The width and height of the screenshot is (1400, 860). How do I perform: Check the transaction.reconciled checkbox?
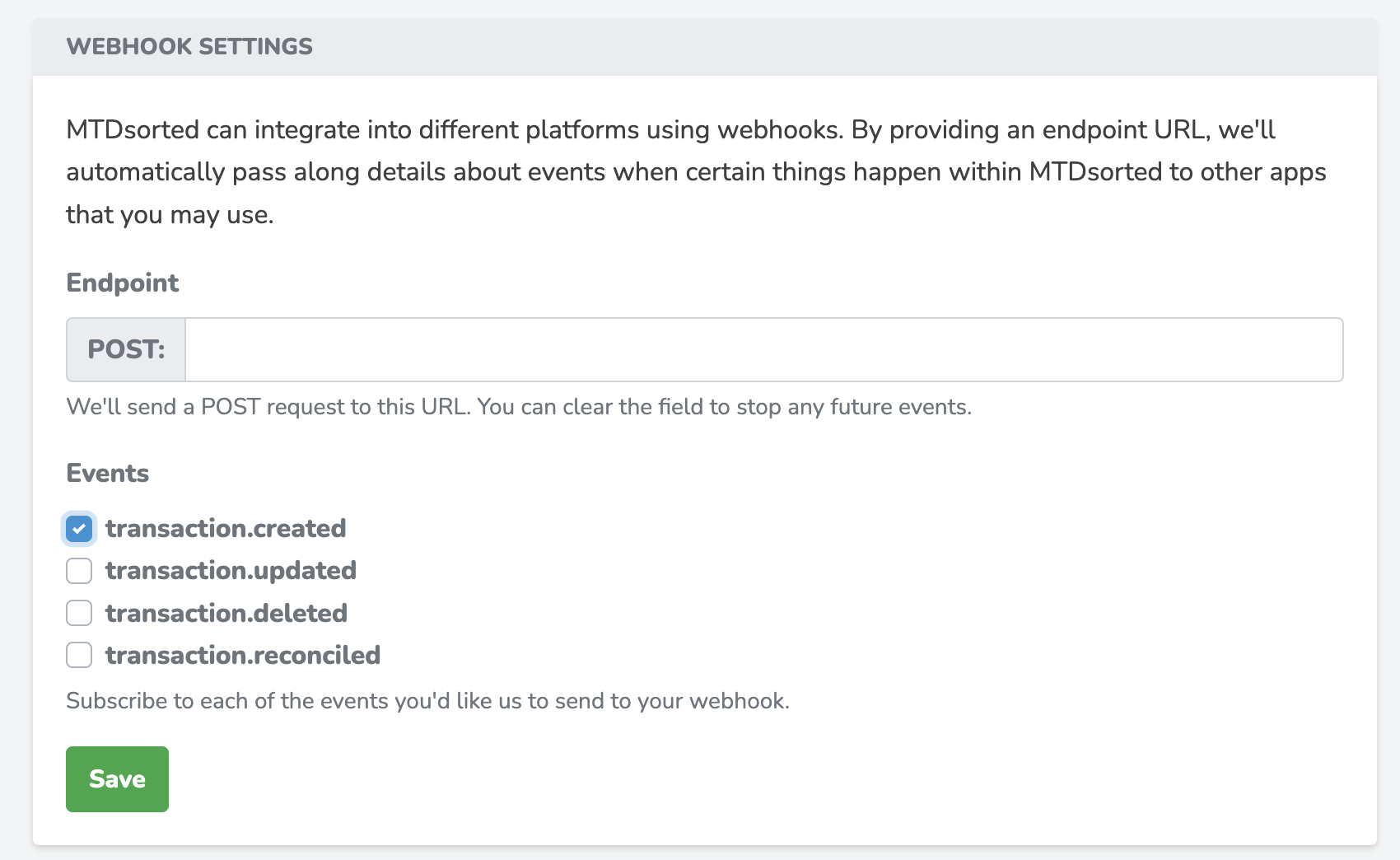(x=79, y=655)
